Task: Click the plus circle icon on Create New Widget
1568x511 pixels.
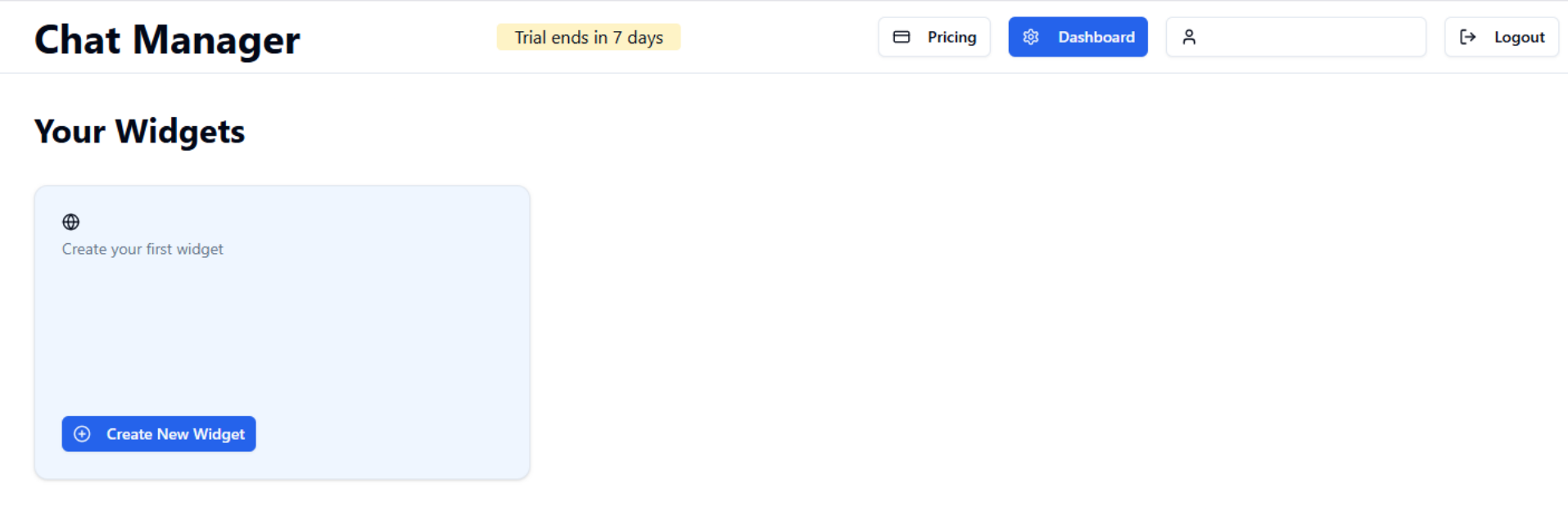Action: [82, 433]
